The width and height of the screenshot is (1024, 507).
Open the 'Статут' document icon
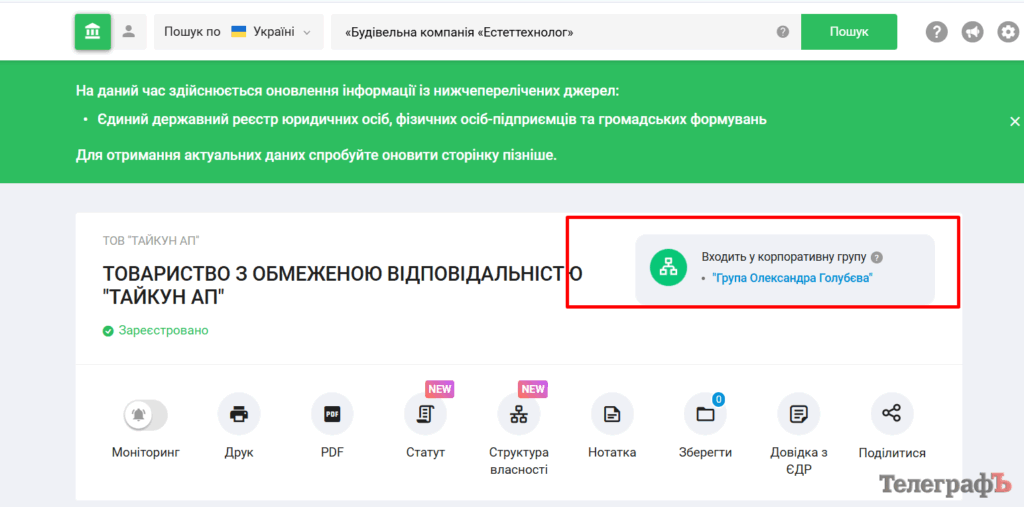[425, 414]
